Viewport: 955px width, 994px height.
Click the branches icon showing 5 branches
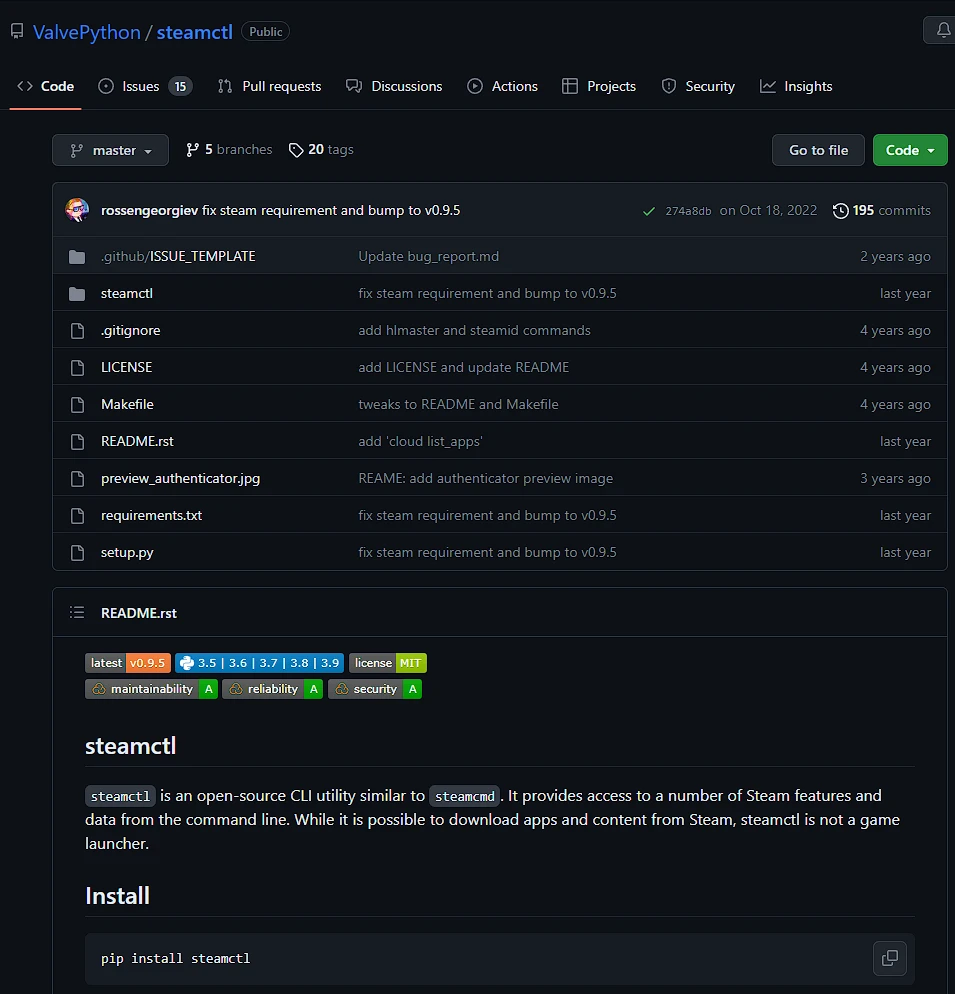tap(192, 150)
